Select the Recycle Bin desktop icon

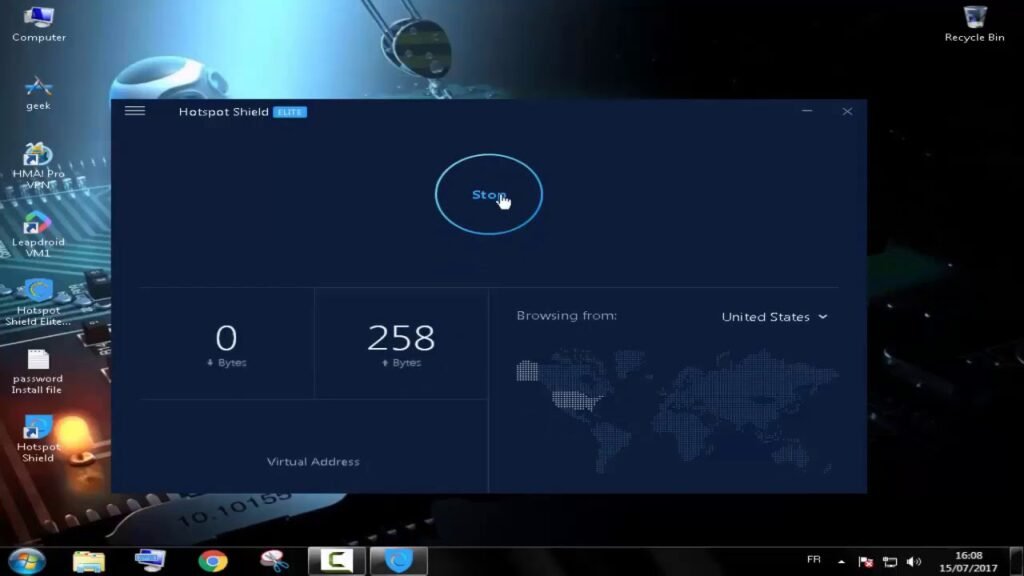pyautogui.click(x=974, y=24)
